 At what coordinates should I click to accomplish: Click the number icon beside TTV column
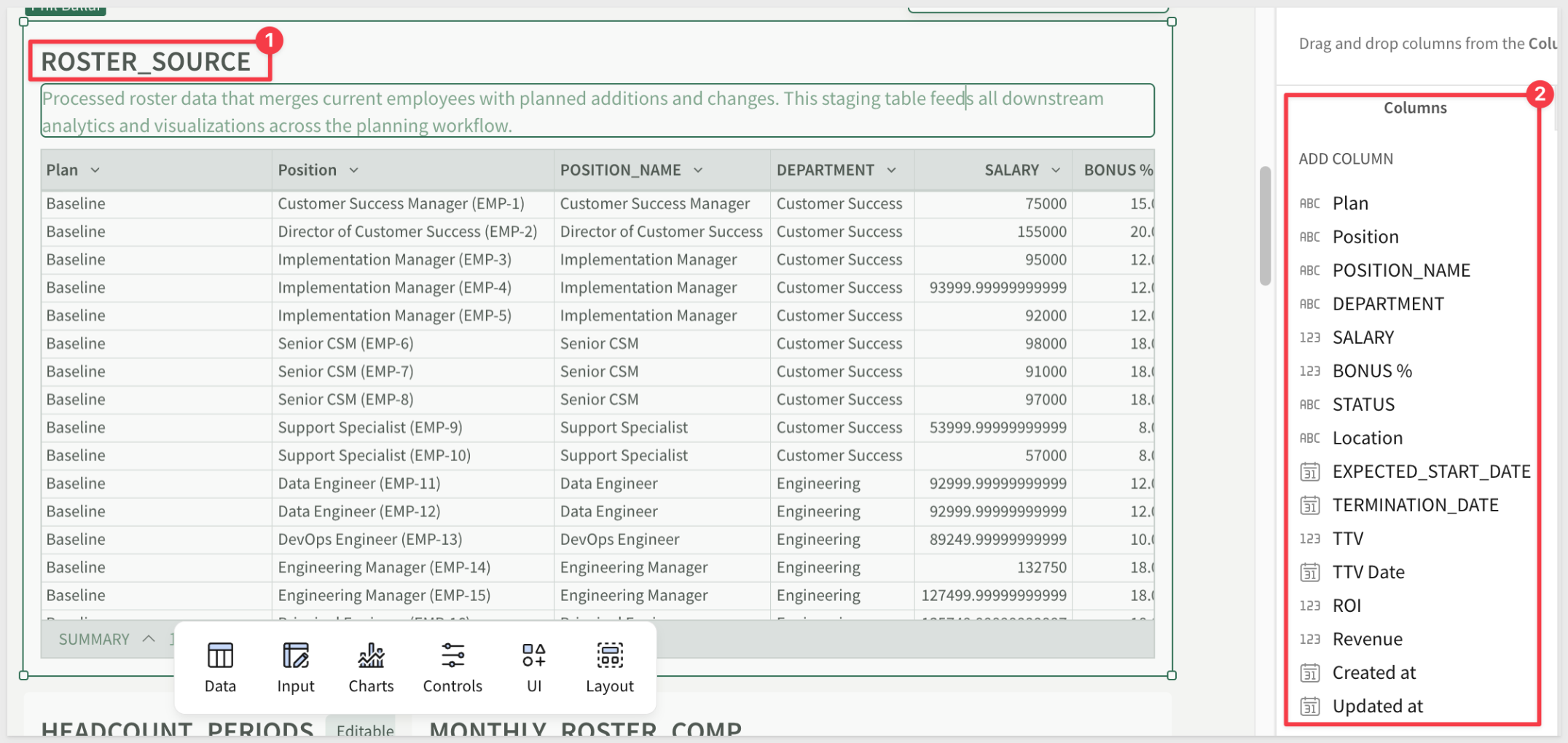[1309, 538]
